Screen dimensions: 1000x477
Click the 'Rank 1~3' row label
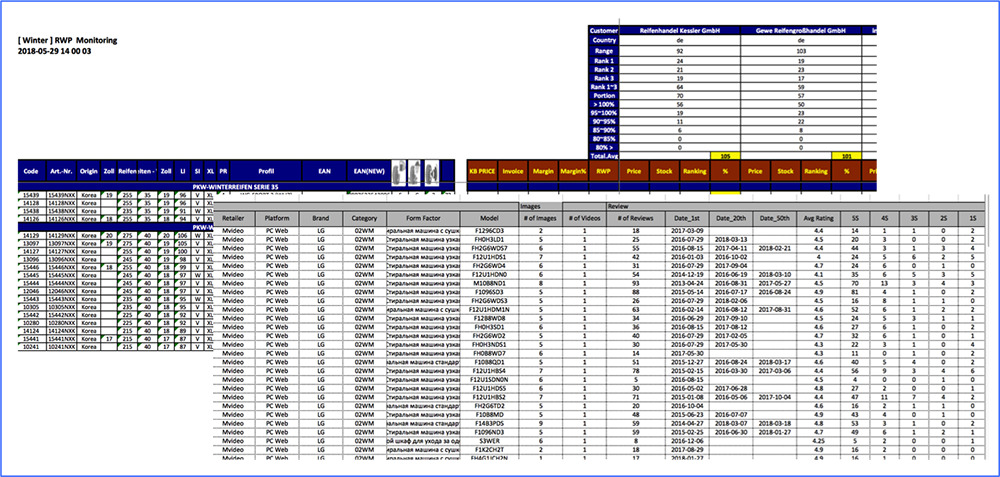coord(604,87)
